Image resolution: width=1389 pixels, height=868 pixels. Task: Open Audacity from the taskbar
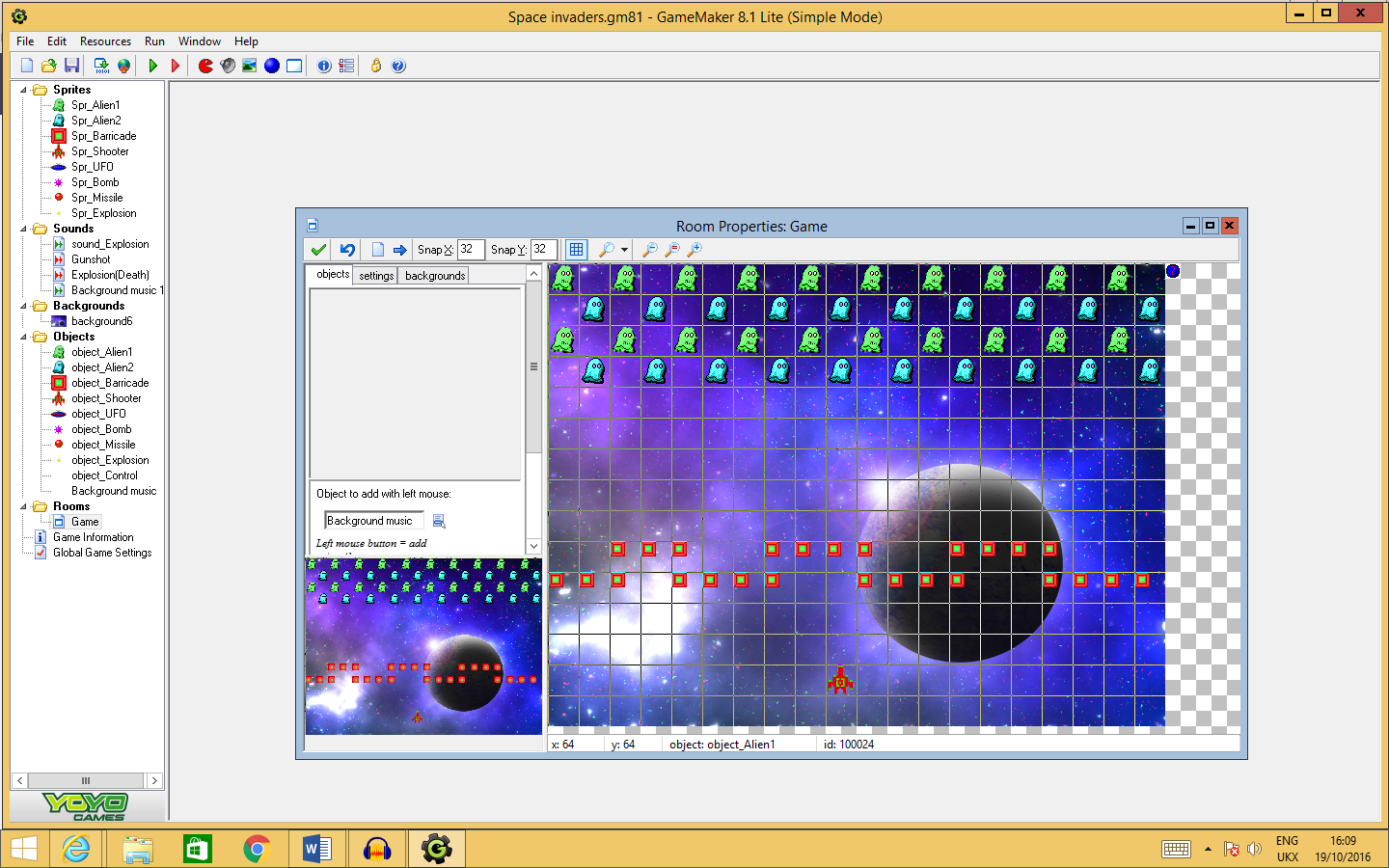coord(376,849)
